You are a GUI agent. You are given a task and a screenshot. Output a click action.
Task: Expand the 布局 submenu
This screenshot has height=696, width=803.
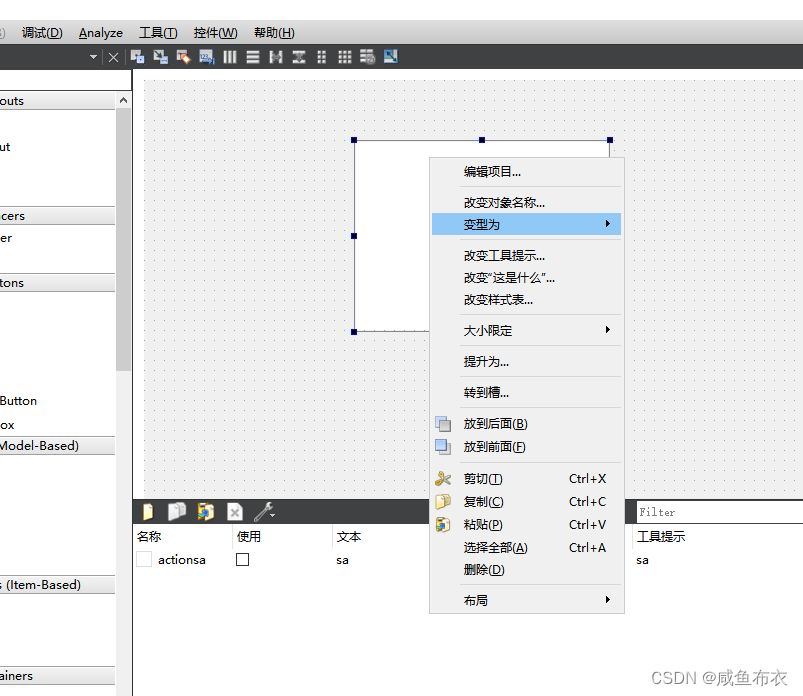click(526, 600)
